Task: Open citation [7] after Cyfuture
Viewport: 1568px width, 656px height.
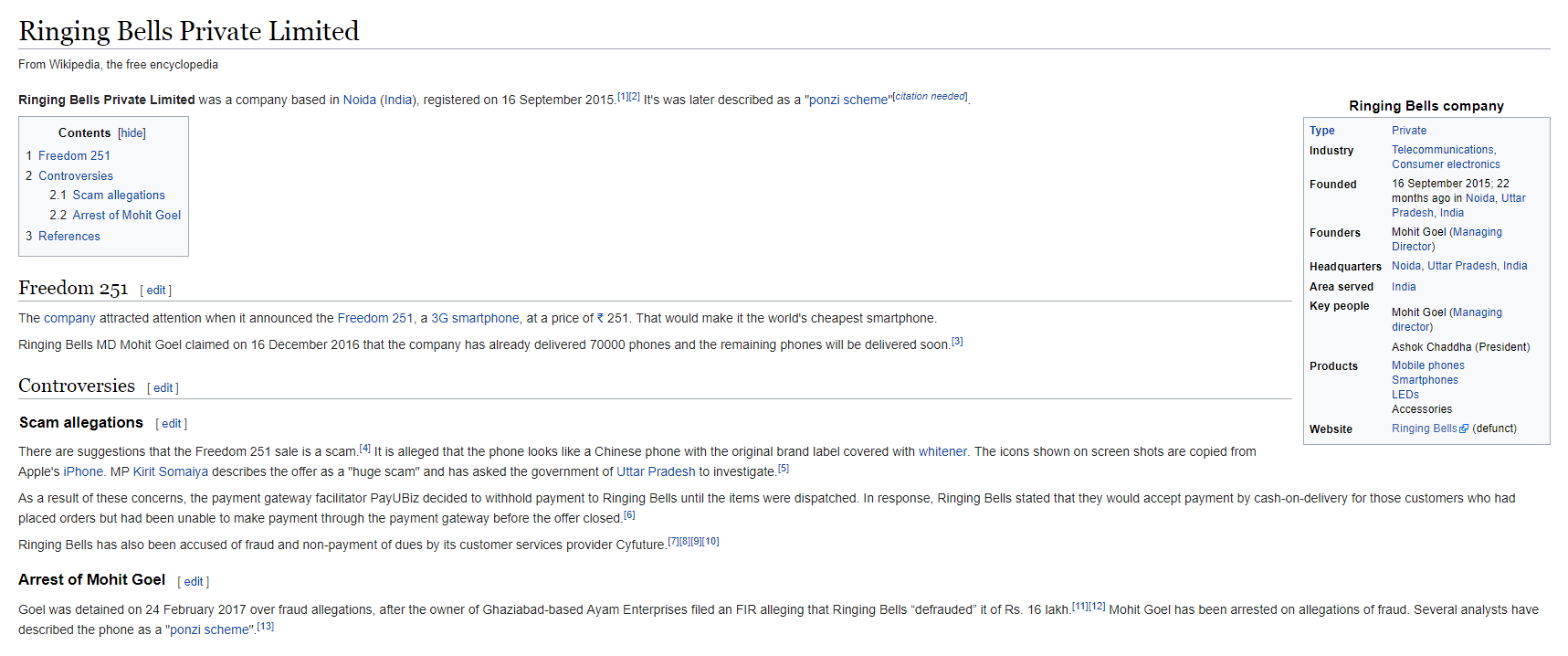Action: click(x=673, y=542)
